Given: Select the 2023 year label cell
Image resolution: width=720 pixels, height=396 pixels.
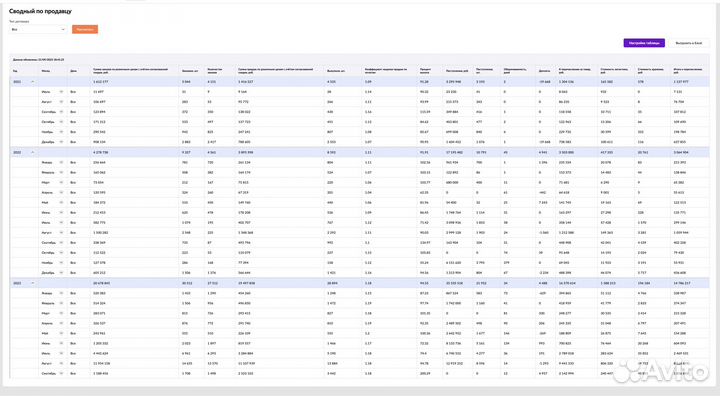Looking at the screenshot, I should tap(17, 283).
